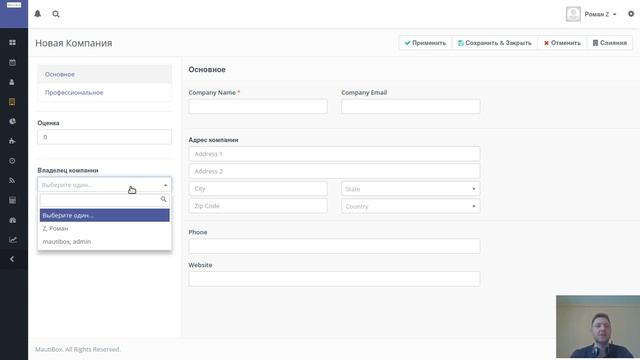This screenshot has height=360, width=640.
Task: Switch to the Профессиональное tab
Action: 104,93
